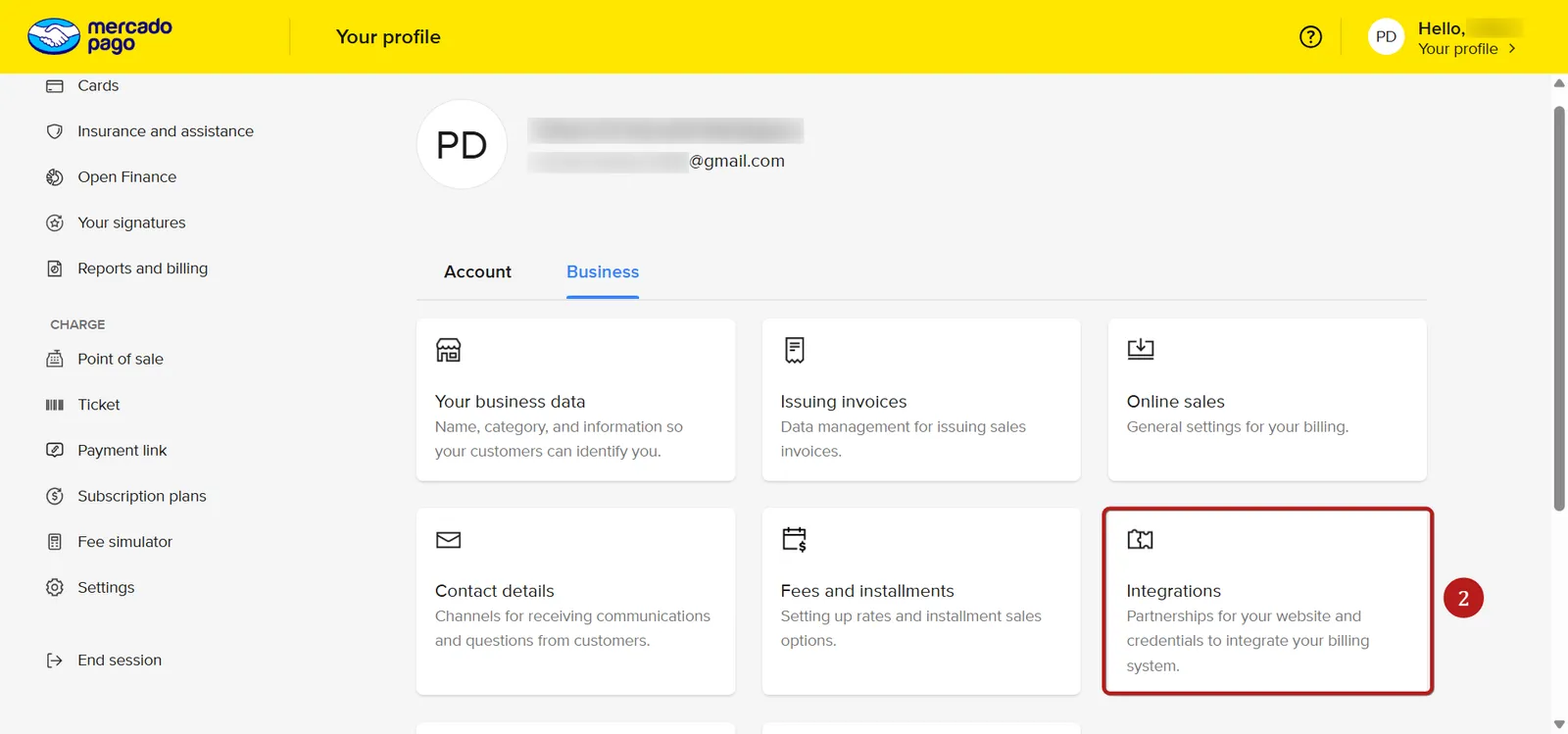1568x734 pixels.
Task: Switch to the Account tab
Action: [477, 271]
